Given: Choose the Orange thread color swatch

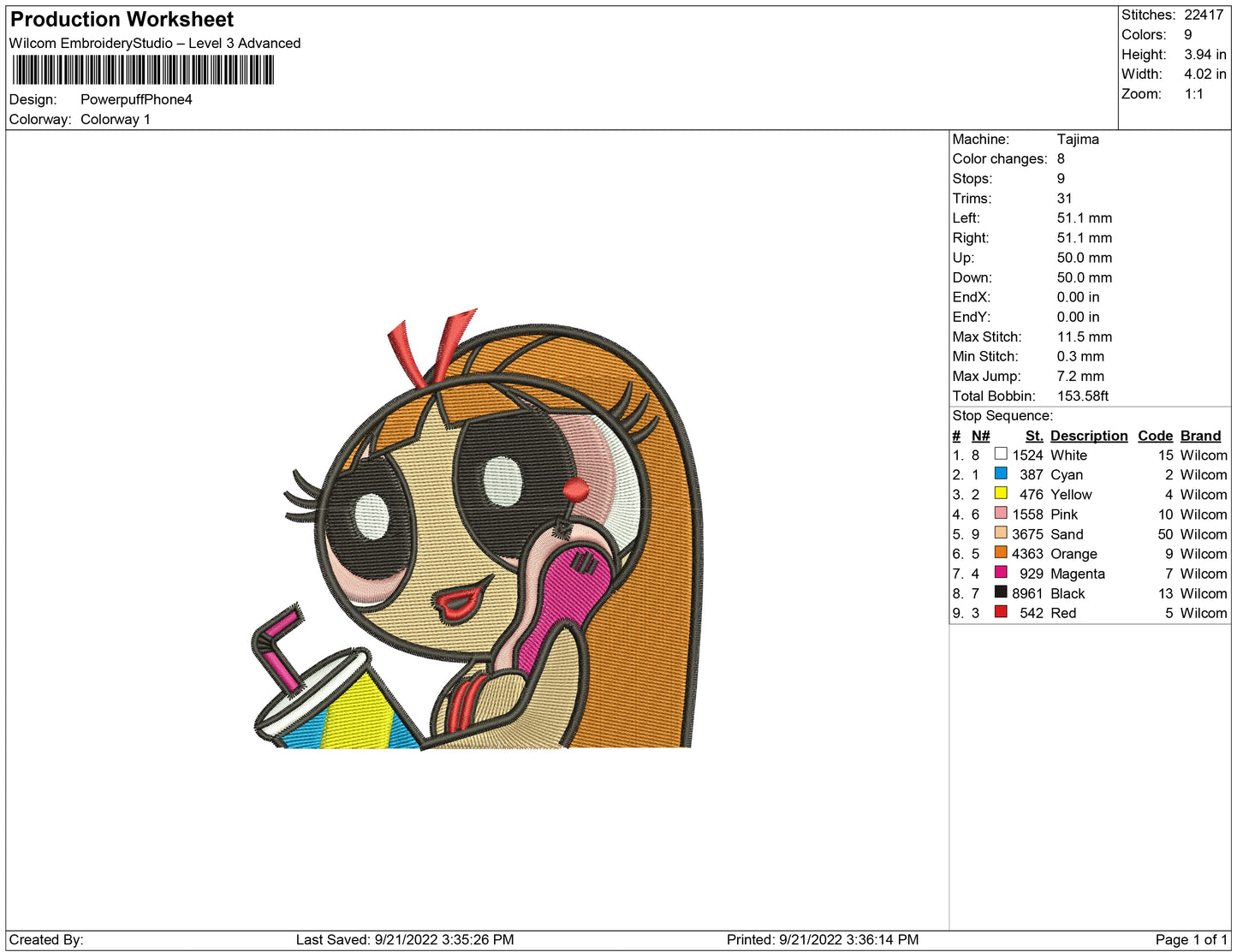Looking at the screenshot, I should [1001, 552].
